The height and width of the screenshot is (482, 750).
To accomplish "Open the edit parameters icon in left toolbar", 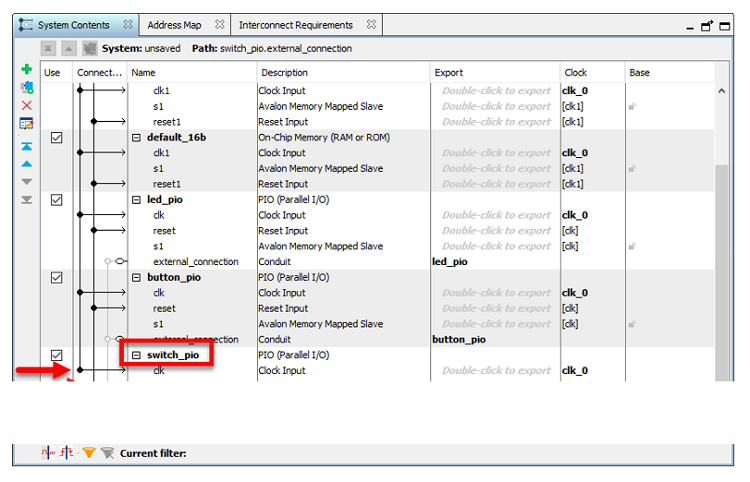I will click(27, 123).
